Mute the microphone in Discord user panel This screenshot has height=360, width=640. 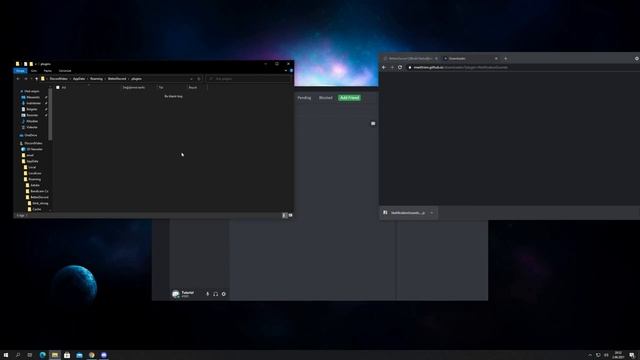[x=207, y=294]
